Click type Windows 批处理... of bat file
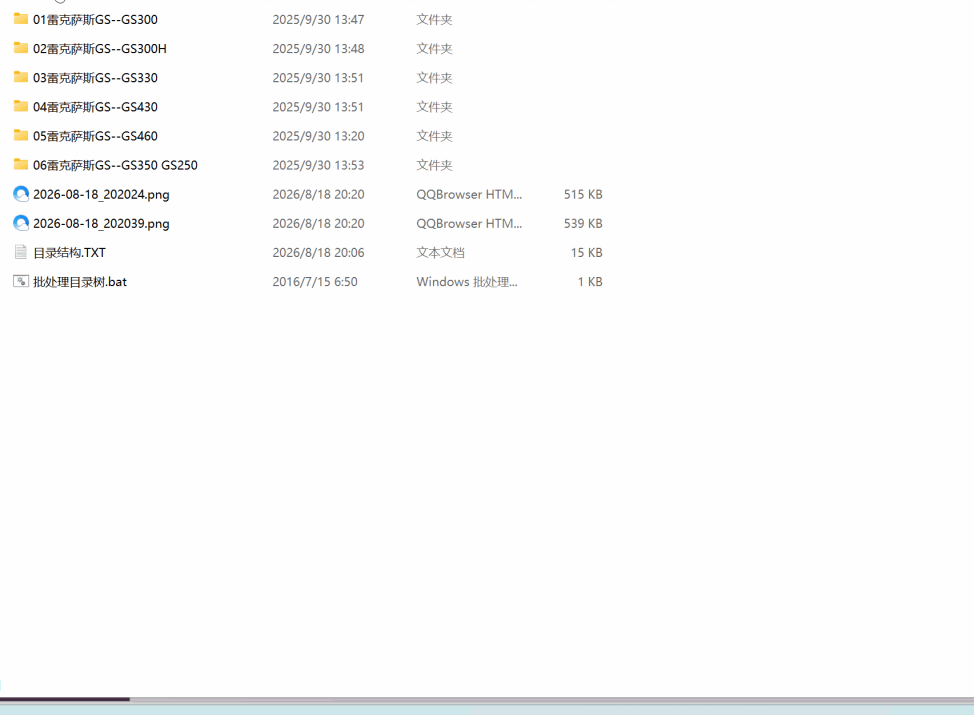 pos(467,282)
